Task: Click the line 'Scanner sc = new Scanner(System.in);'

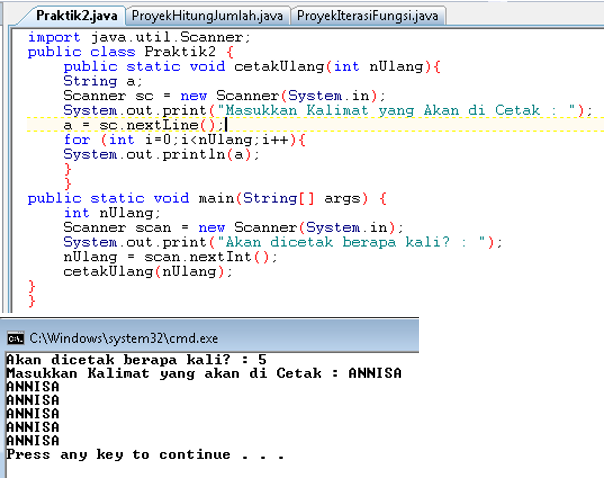Action: point(224,96)
